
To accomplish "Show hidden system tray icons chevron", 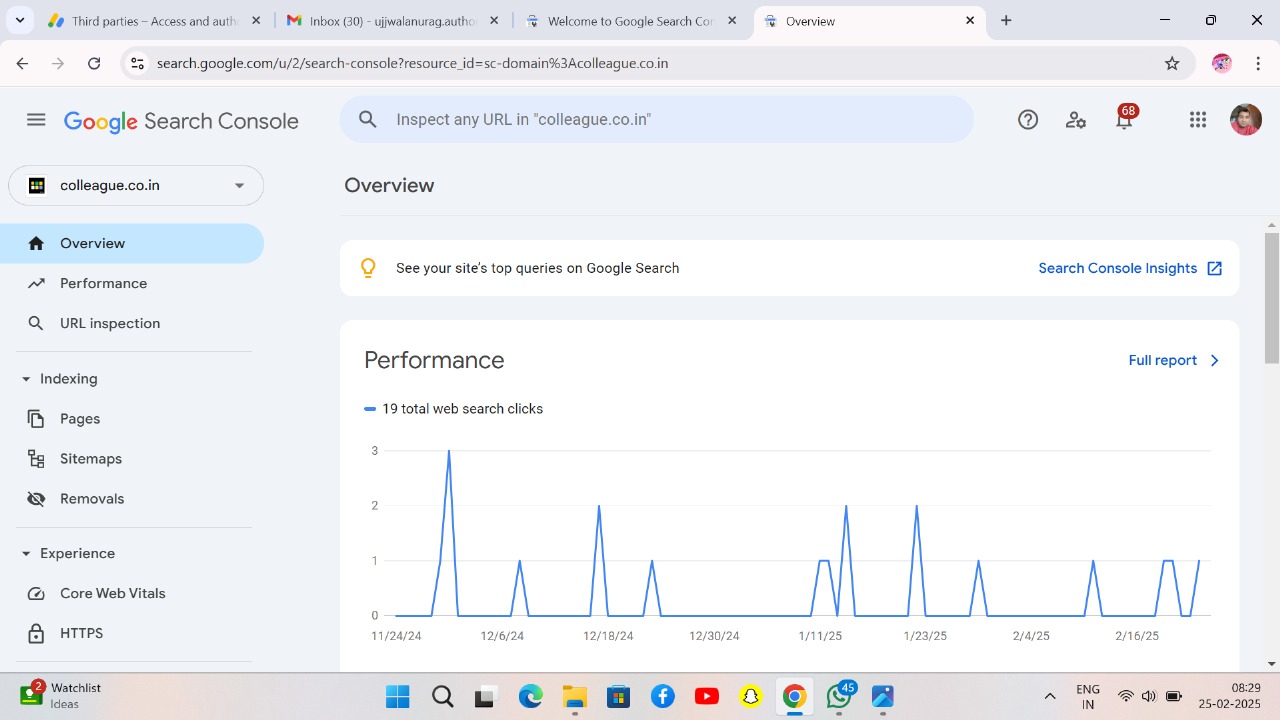I will [x=1050, y=696].
